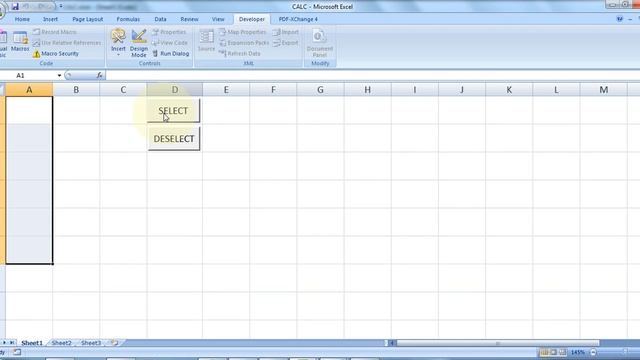The image size is (640, 360).
Task: Click View Code in Controls group
Action: (x=170, y=42)
